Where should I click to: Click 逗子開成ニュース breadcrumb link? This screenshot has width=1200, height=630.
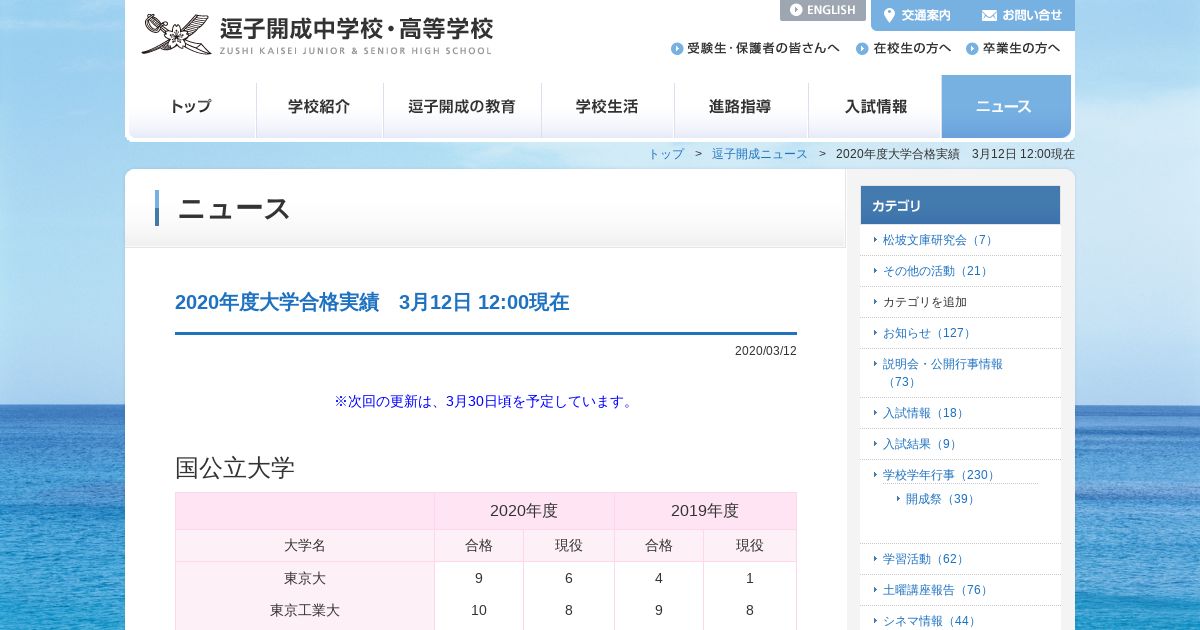760,154
